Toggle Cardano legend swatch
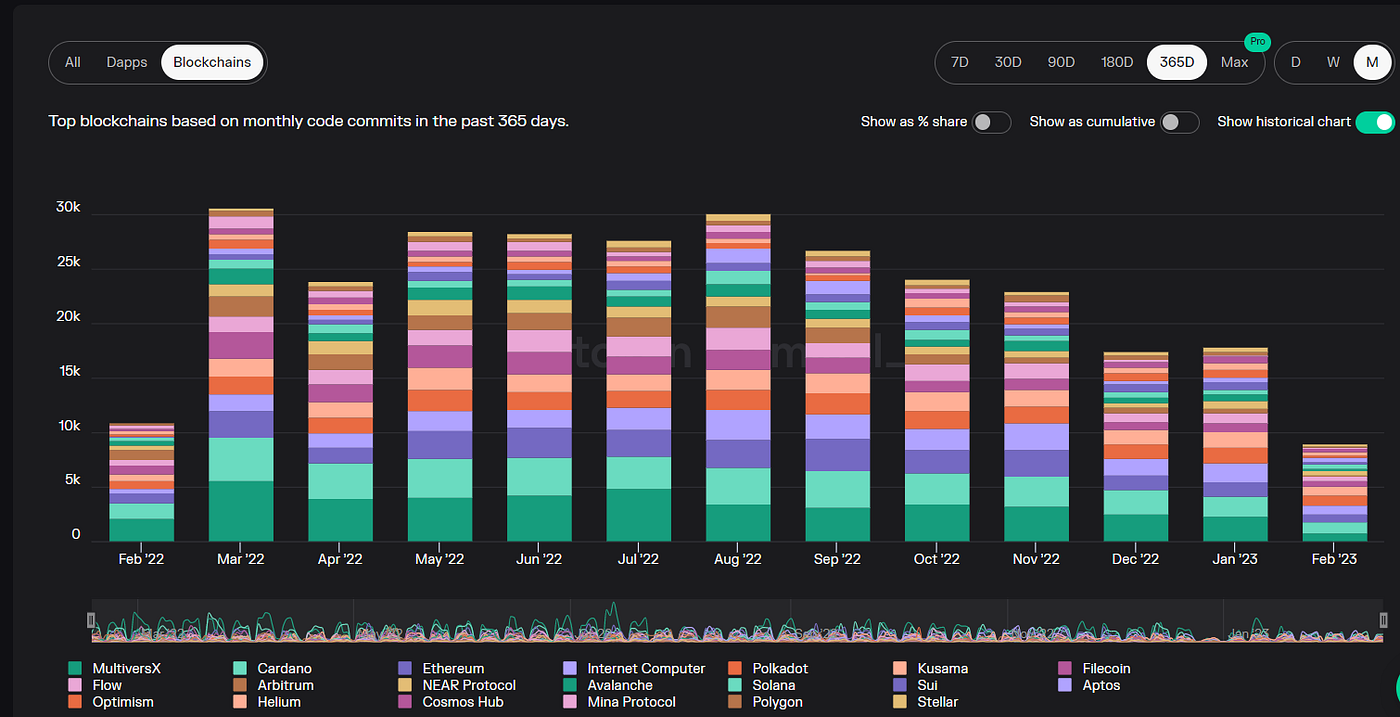This screenshot has height=717, width=1400. (240, 668)
